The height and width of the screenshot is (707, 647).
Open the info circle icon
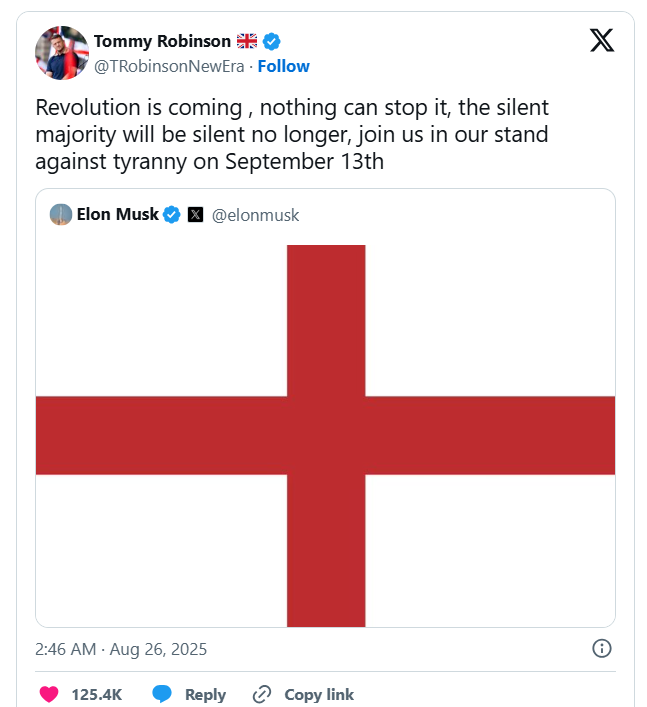click(x=602, y=648)
